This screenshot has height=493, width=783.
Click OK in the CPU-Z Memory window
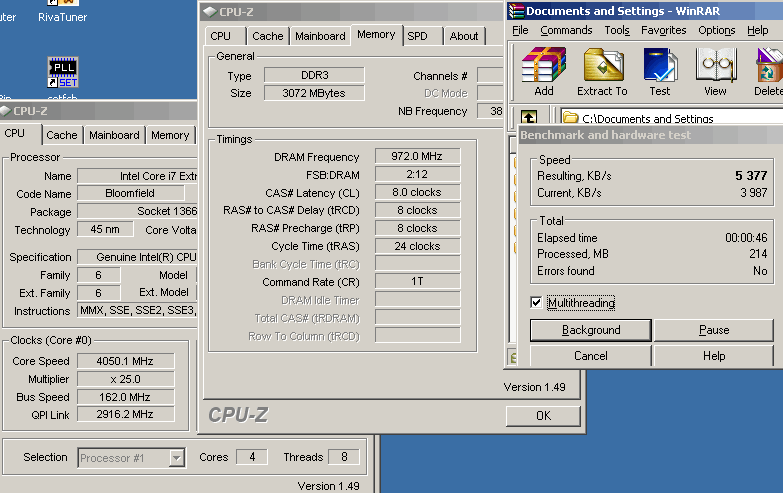point(543,416)
